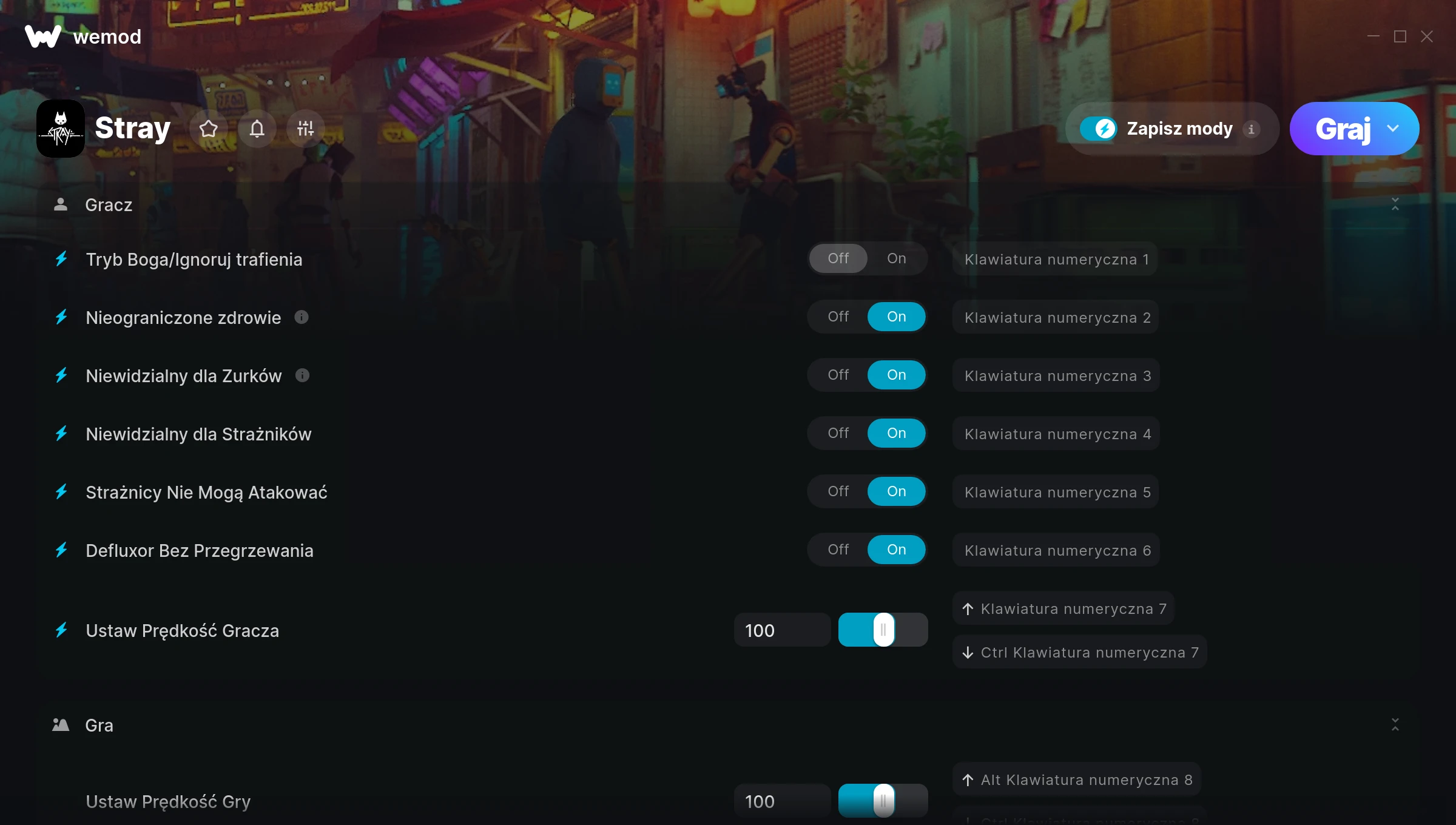Minimize the WeMod window
This screenshot has height=825, width=1456.
pos(1373,36)
